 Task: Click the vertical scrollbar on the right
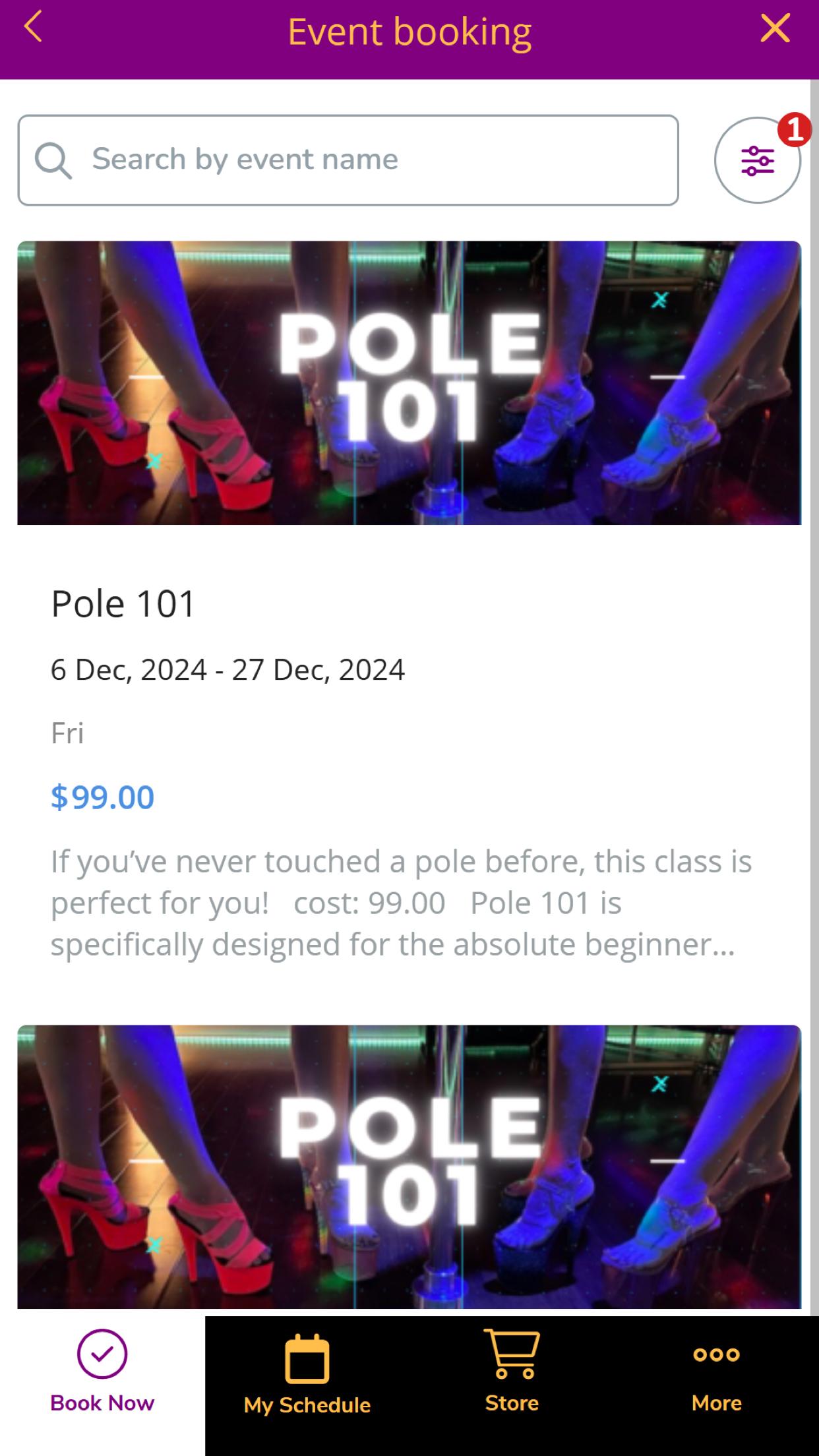coord(814,698)
